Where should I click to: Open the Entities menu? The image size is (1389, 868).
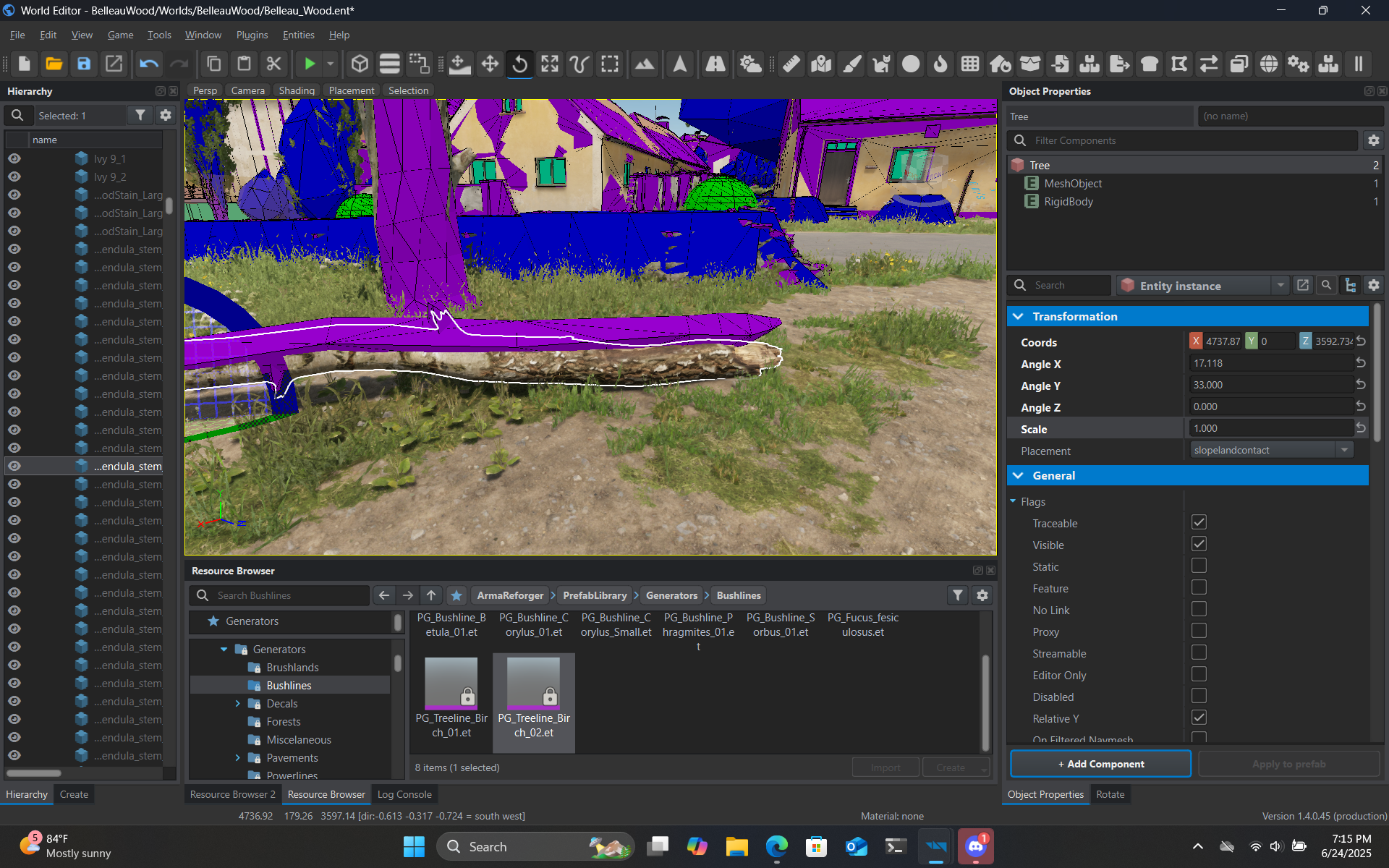[298, 35]
